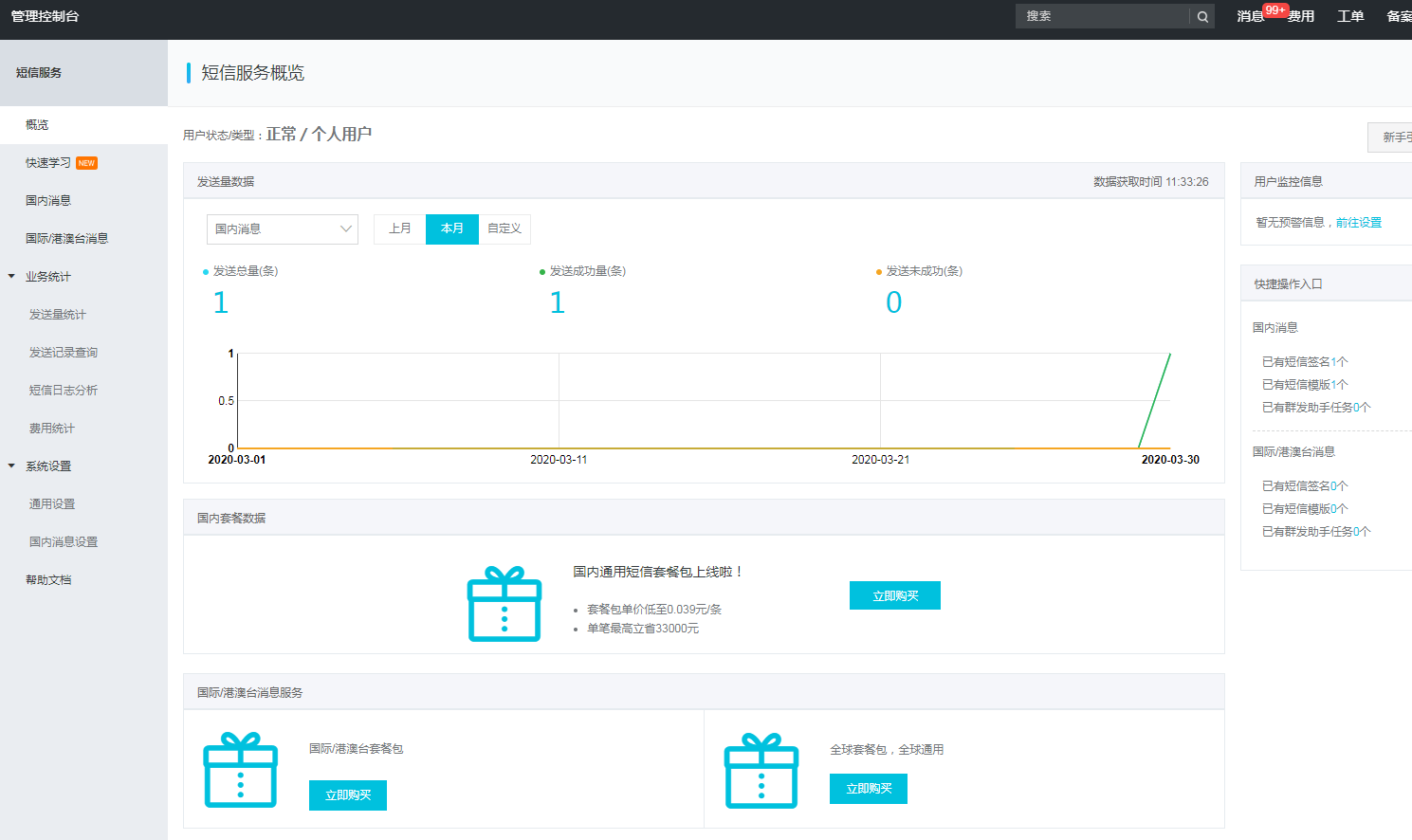Screen dimensions: 1412x840
Task: Click the 前往设置 link
Action: pos(1359,223)
